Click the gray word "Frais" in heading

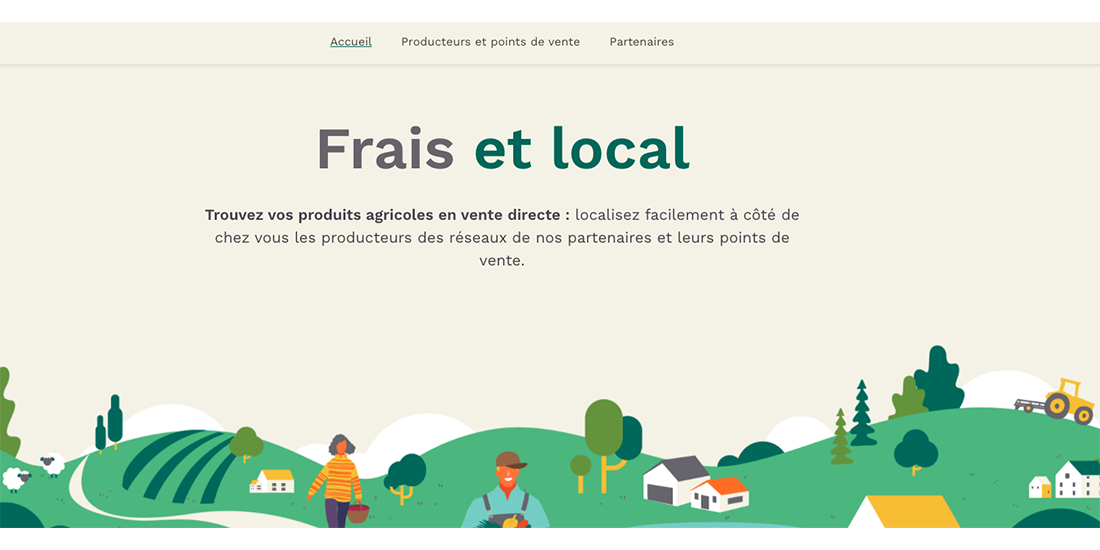click(x=385, y=149)
